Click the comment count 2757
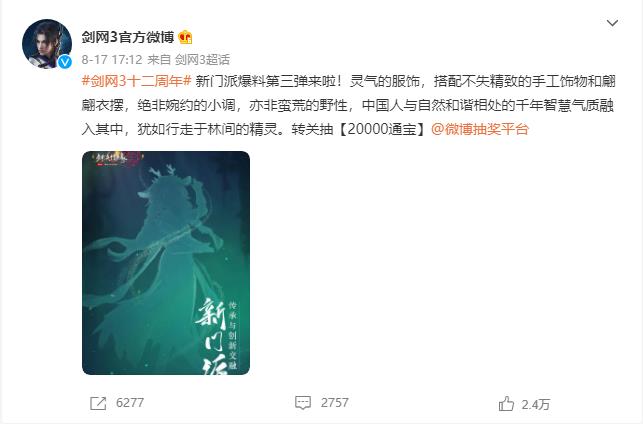The image size is (643, 424). (x=335, y=403)
